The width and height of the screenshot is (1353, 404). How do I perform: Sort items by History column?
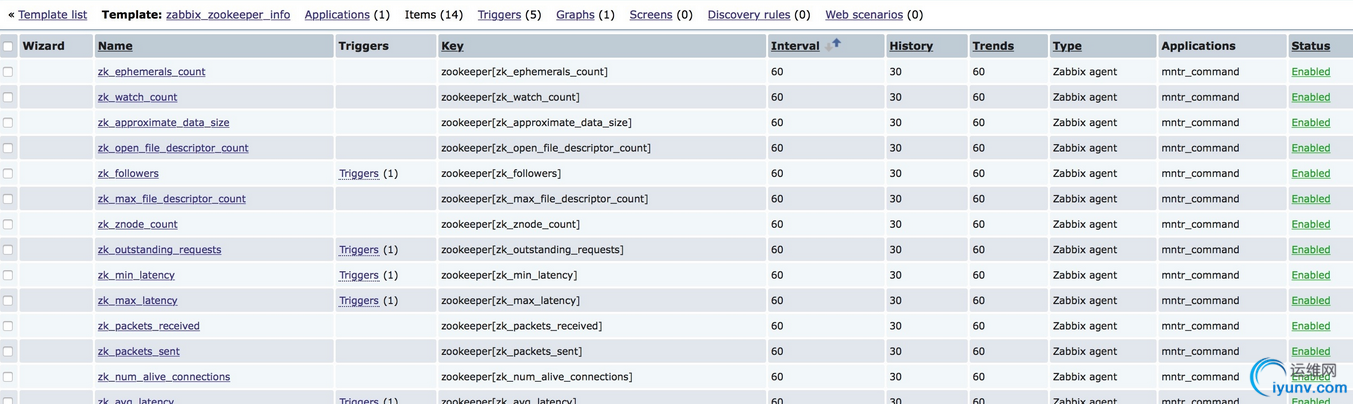(911, 46)
